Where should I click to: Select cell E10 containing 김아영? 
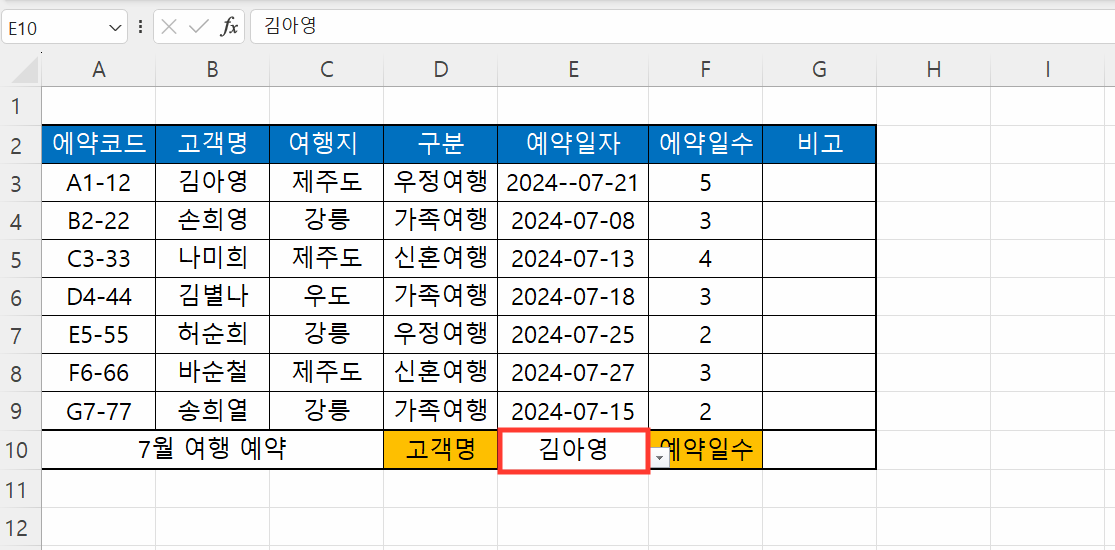[573, 450]
